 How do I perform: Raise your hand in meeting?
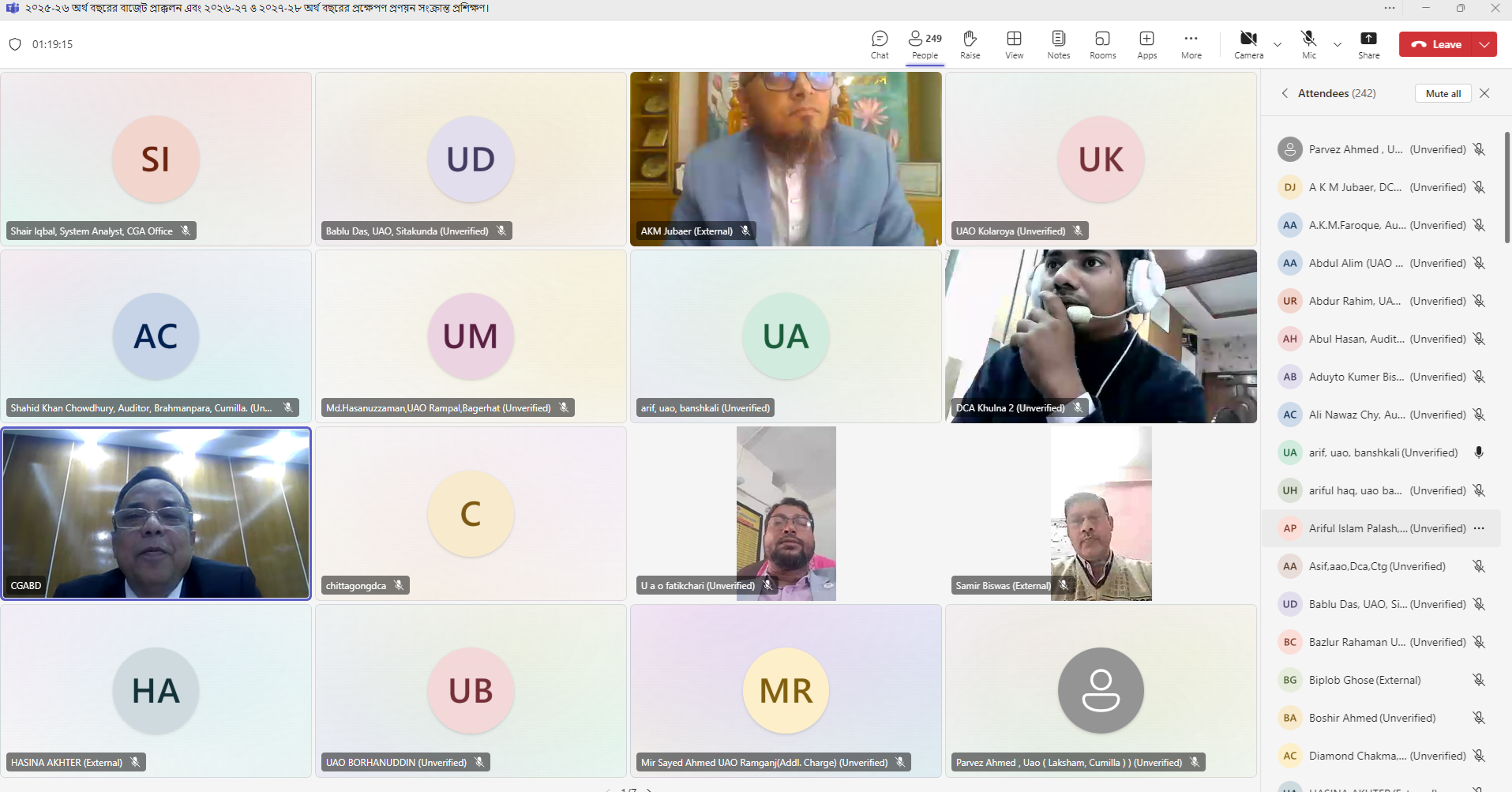point(970,44)
